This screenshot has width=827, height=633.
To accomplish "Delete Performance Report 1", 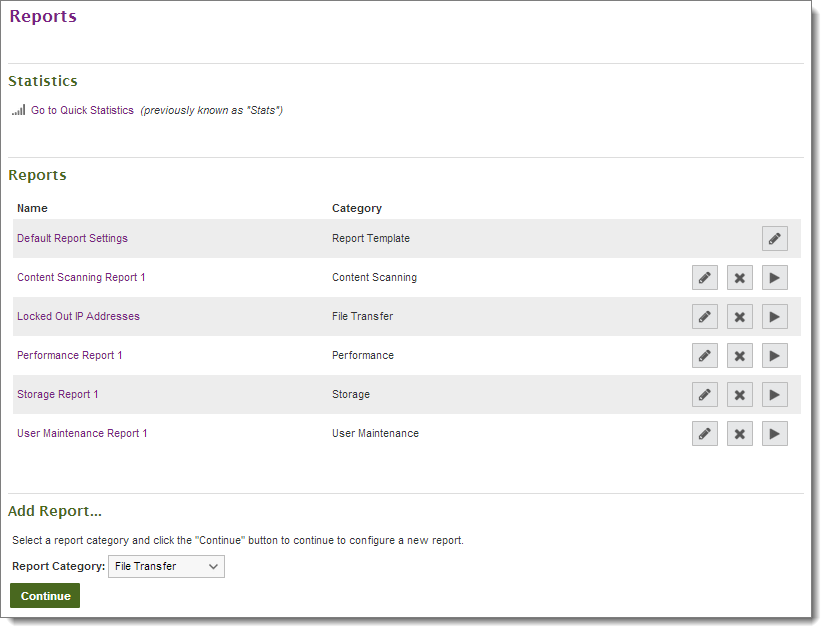I will click(739, 356).
